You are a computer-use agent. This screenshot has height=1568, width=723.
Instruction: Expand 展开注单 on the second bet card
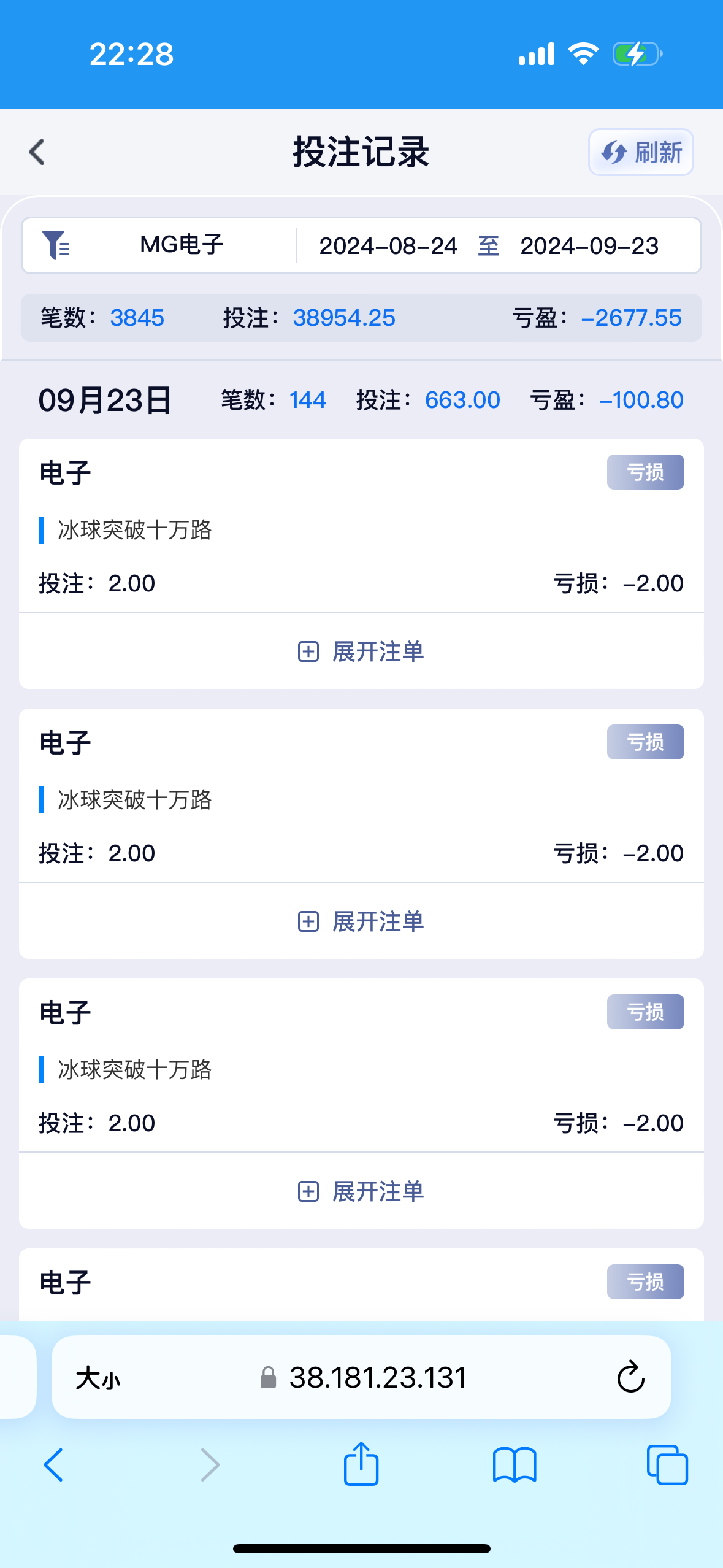[361, 921]
